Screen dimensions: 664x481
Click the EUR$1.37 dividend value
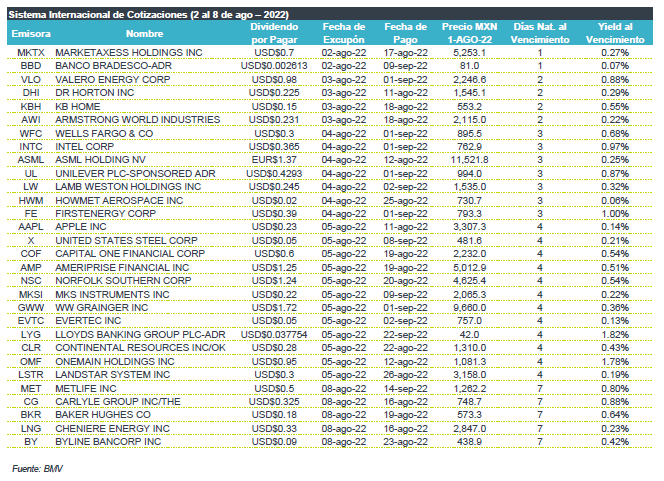coord(274,160)
